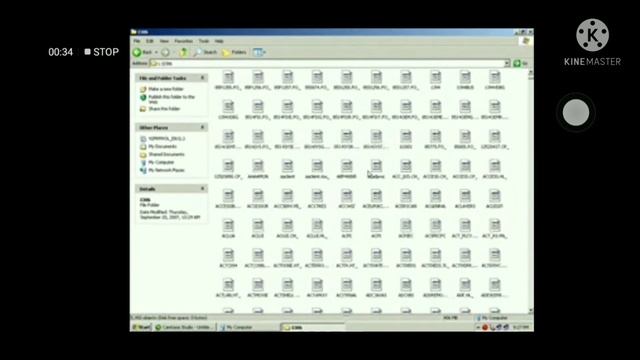Viewport: 640px width, 360px height.
Task: Collapse the File and Folder Tasks panel
Action: (x=202, y=78)
